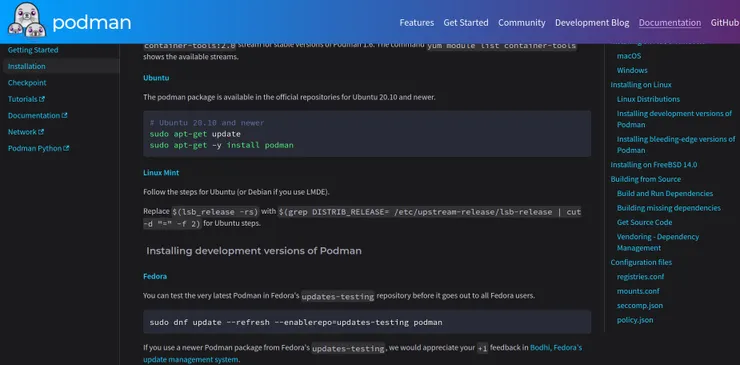Jump to Get Source Code in contents
This screenshot has height=365, width=740.
click(x=644, y=222)
